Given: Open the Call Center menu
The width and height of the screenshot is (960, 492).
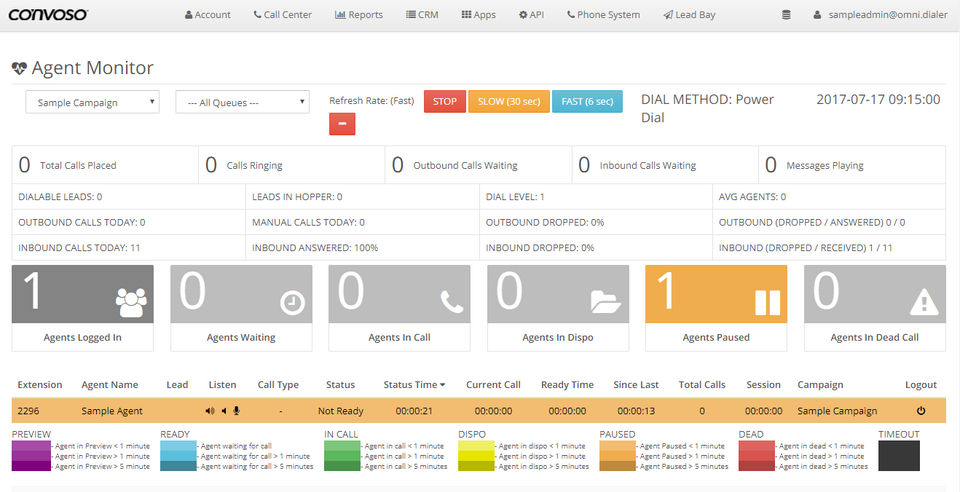Looking at the screenshot, I should pos(282,15).
